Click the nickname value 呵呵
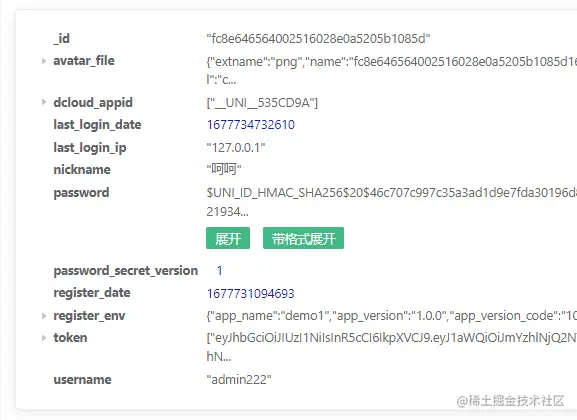This screenshot has width=577, height=420. point(224,169)
